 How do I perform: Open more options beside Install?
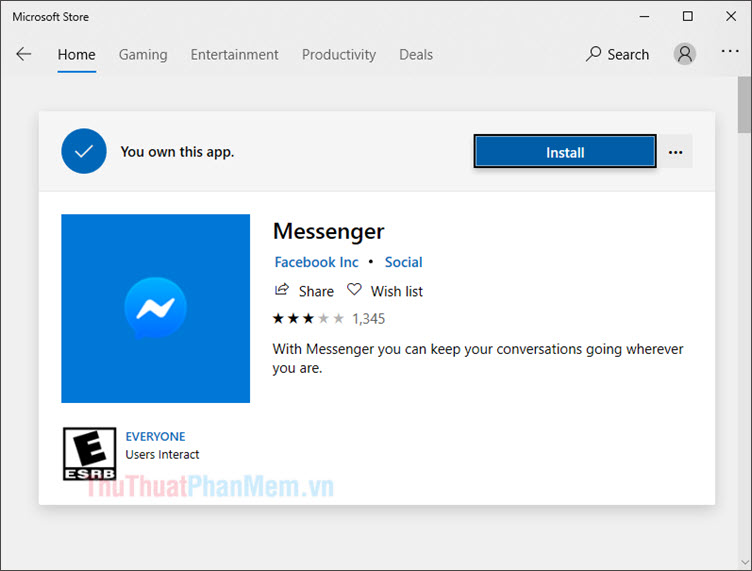click(675, 152)
